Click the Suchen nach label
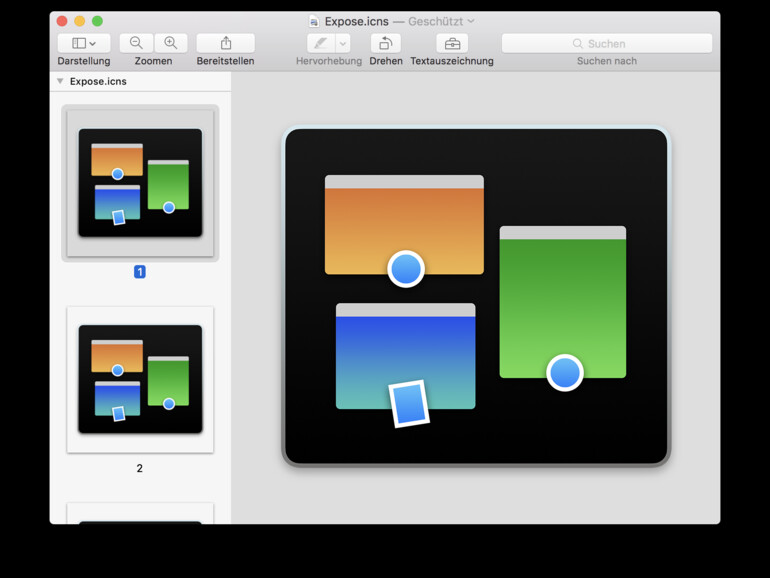This screenshot has height=578, width=770. click(x=607, y=61)
